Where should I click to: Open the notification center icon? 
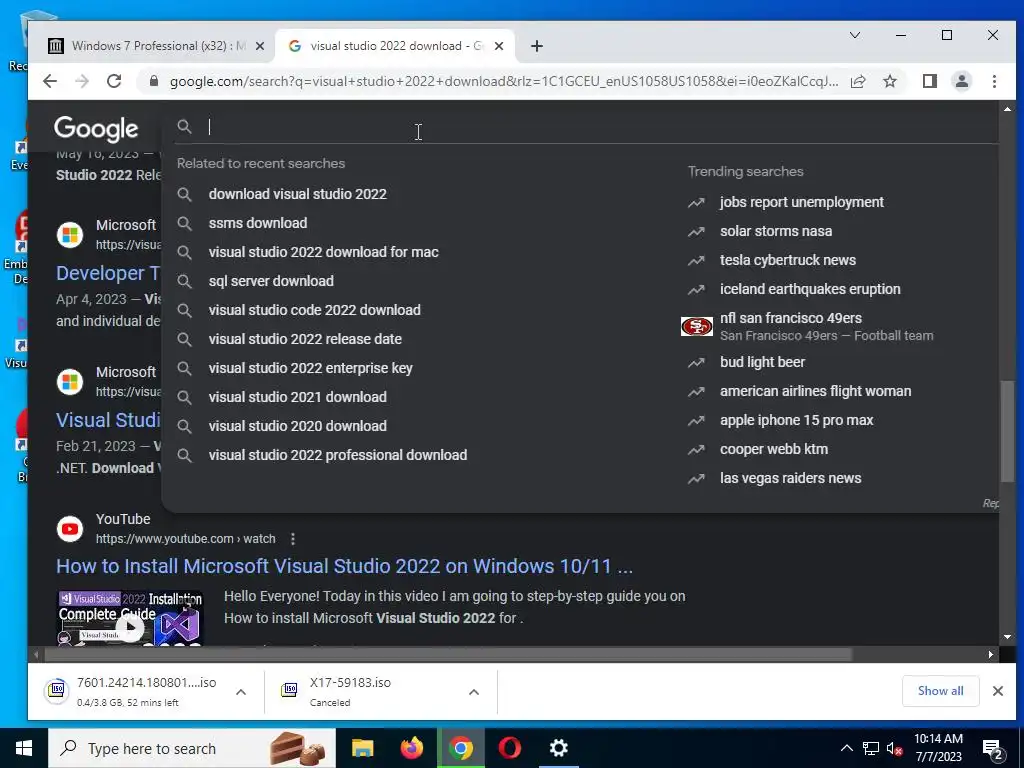pos(993,749)
